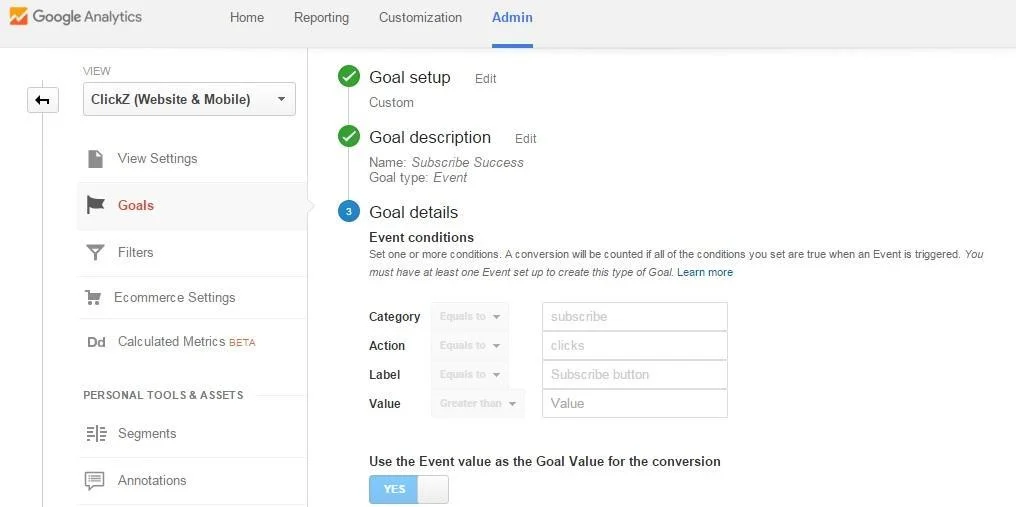Click the Action 'clicks' text field

click(634, 346)
